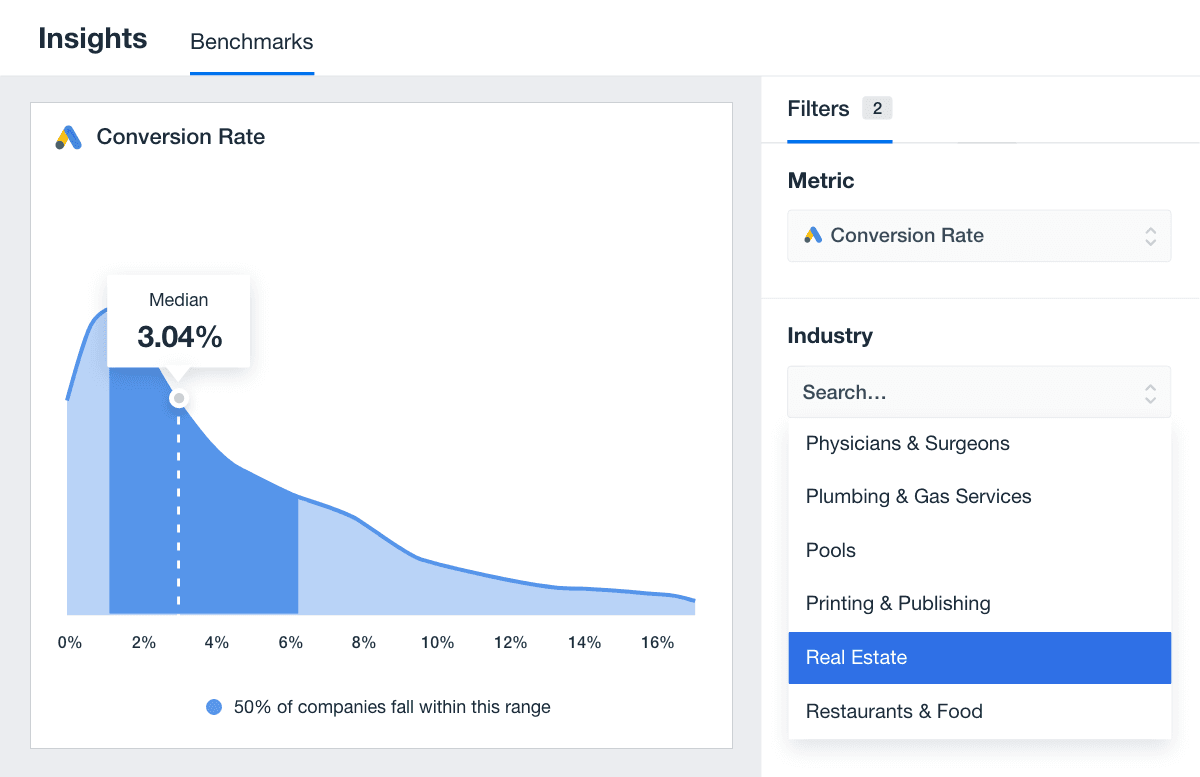Click the Metric dropdown chevron arrows

tap(1150, 236)
